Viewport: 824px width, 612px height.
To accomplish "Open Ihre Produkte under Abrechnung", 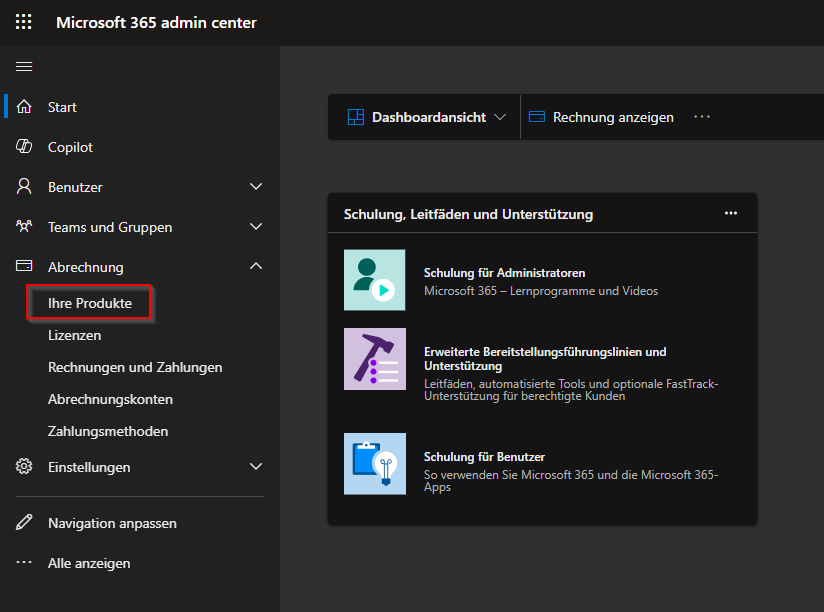I will point(90,303).
